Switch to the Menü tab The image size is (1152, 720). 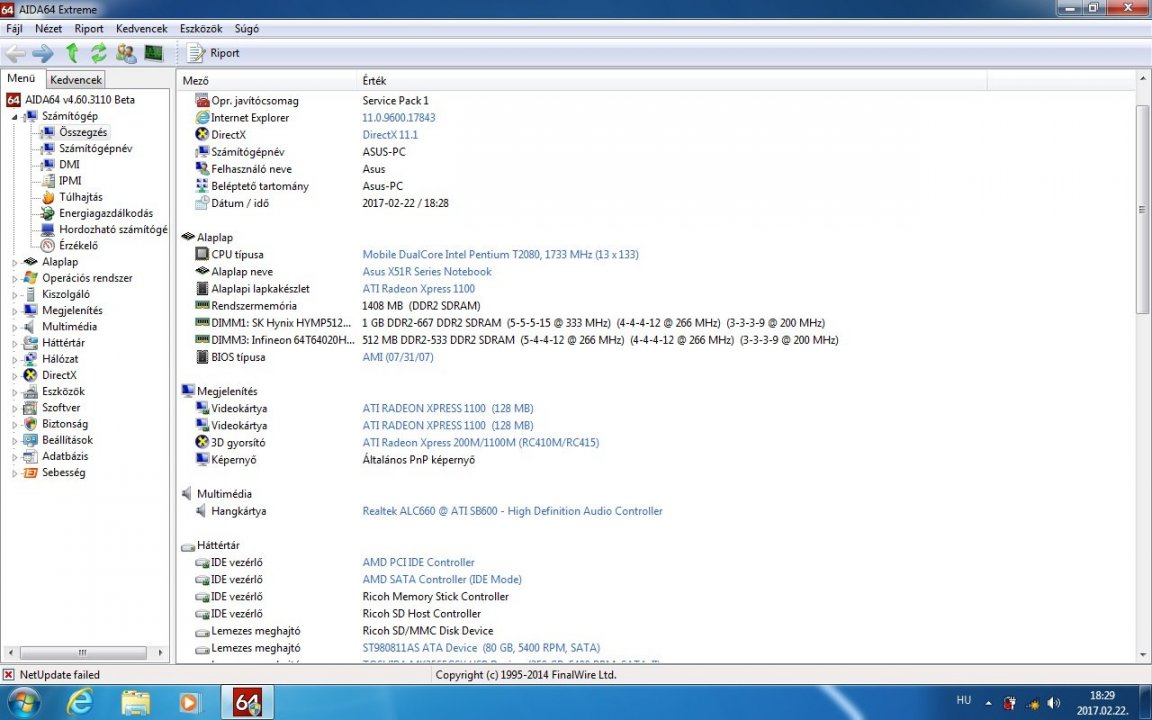click(21, 79)
